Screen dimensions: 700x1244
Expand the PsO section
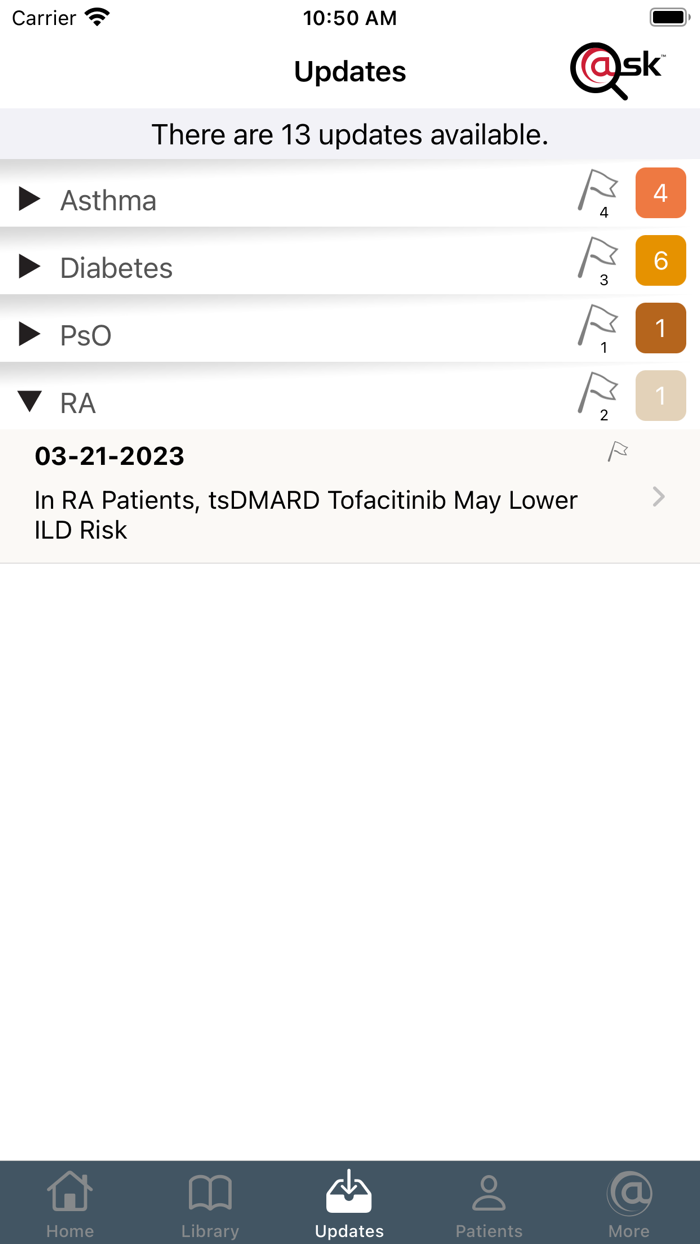click(x=28, y=334)
